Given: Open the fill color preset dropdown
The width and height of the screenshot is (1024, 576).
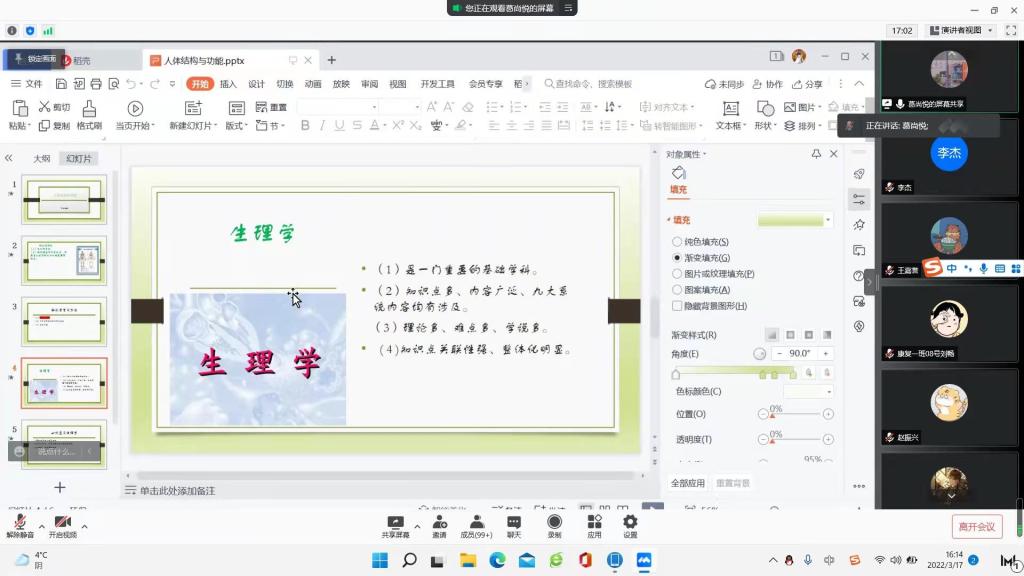Looking at the screenshot, I should (x=828, y=220).
